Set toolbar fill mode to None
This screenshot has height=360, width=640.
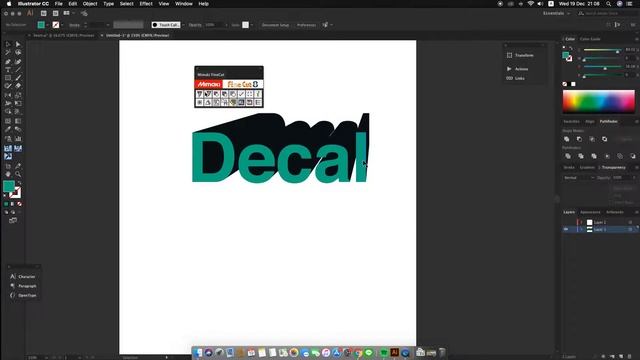coord(19,204)
